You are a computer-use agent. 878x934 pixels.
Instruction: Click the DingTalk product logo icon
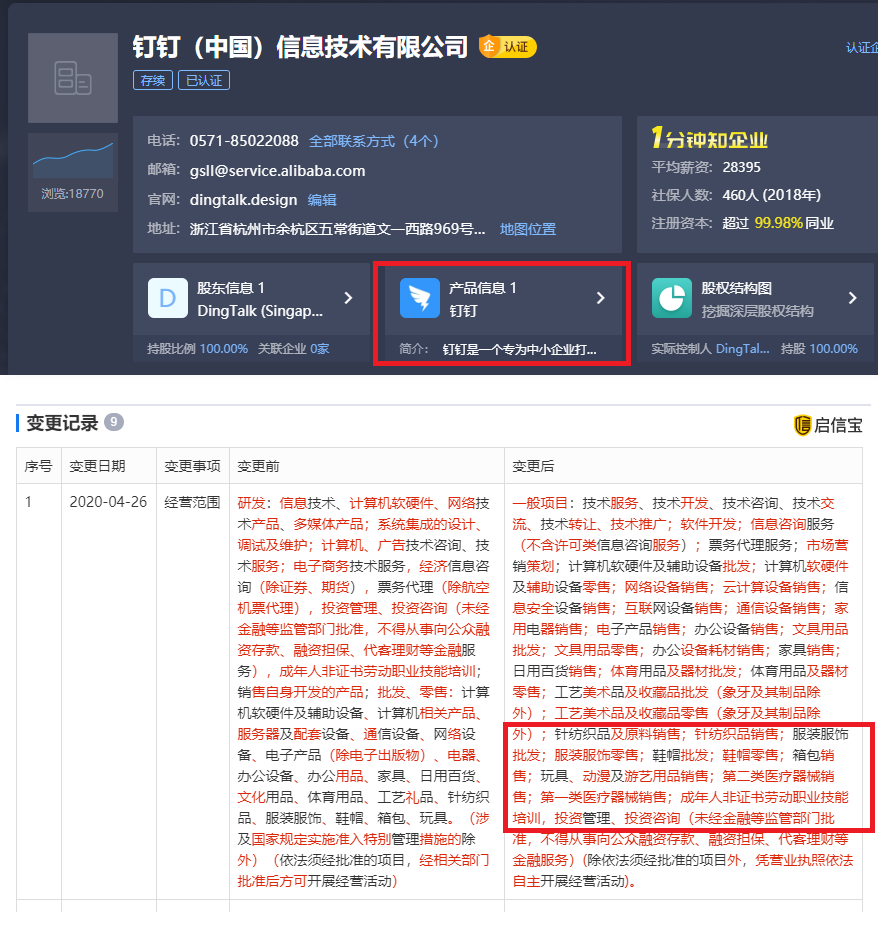419,298
